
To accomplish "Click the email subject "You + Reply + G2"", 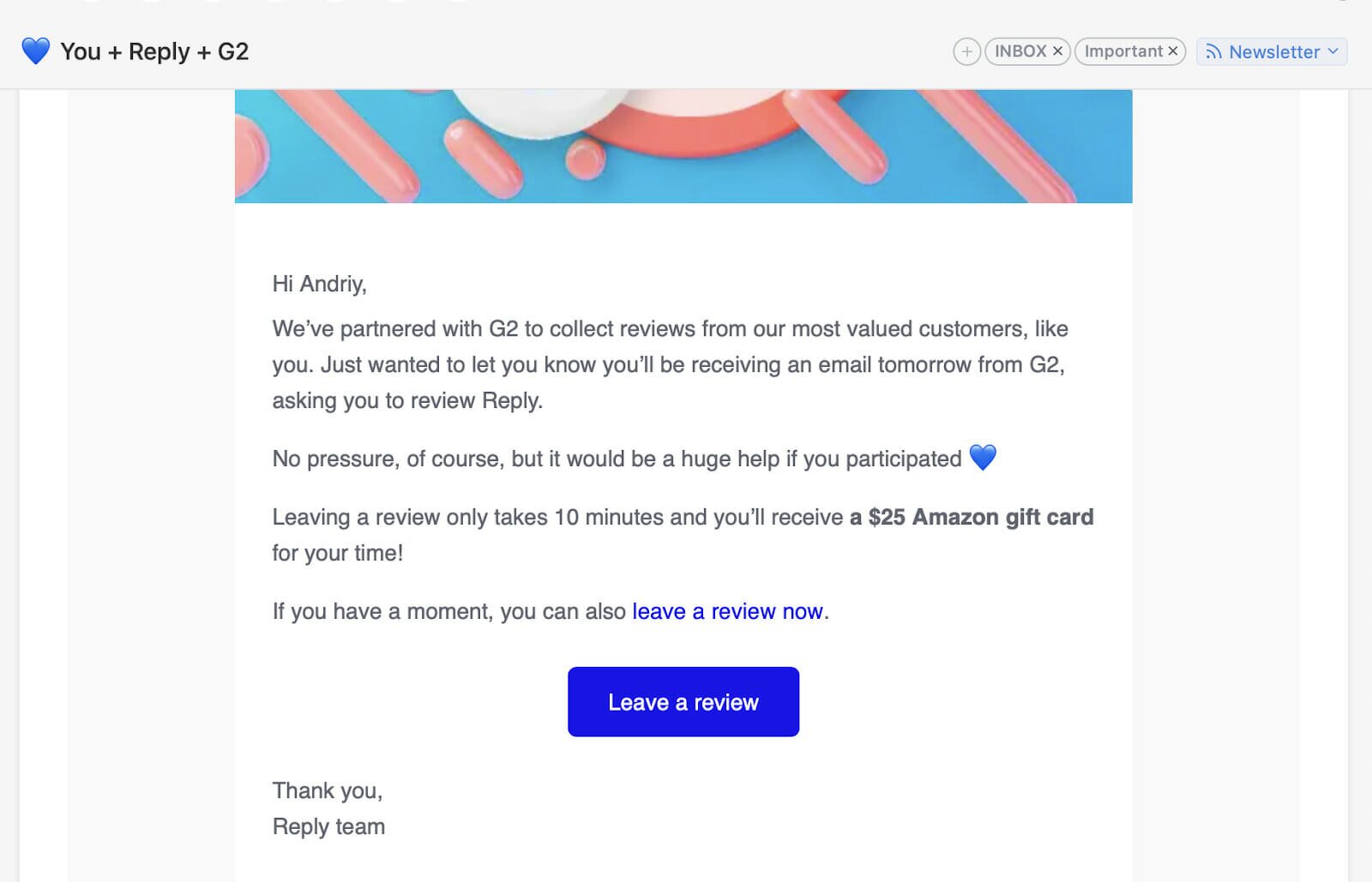I will [154, 51].
